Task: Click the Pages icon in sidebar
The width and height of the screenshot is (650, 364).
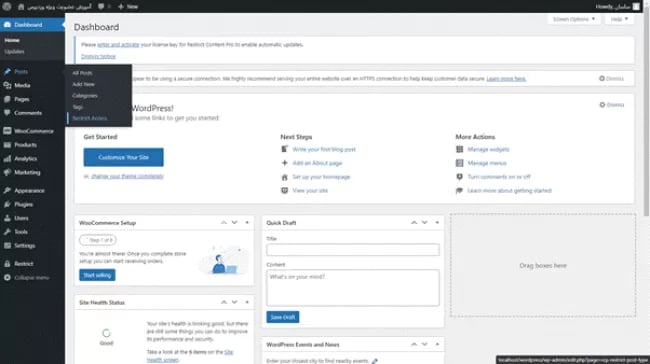Action: [7, 99]
